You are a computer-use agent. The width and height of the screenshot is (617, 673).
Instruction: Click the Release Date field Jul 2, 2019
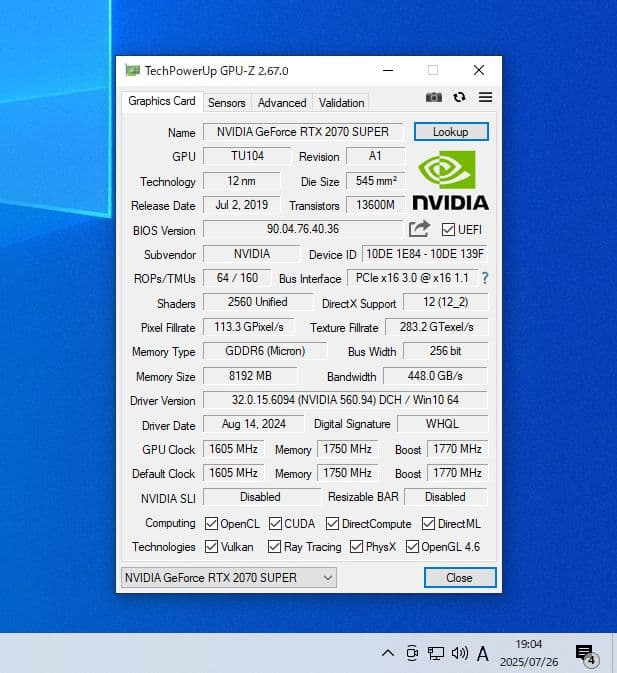point(242,205)
